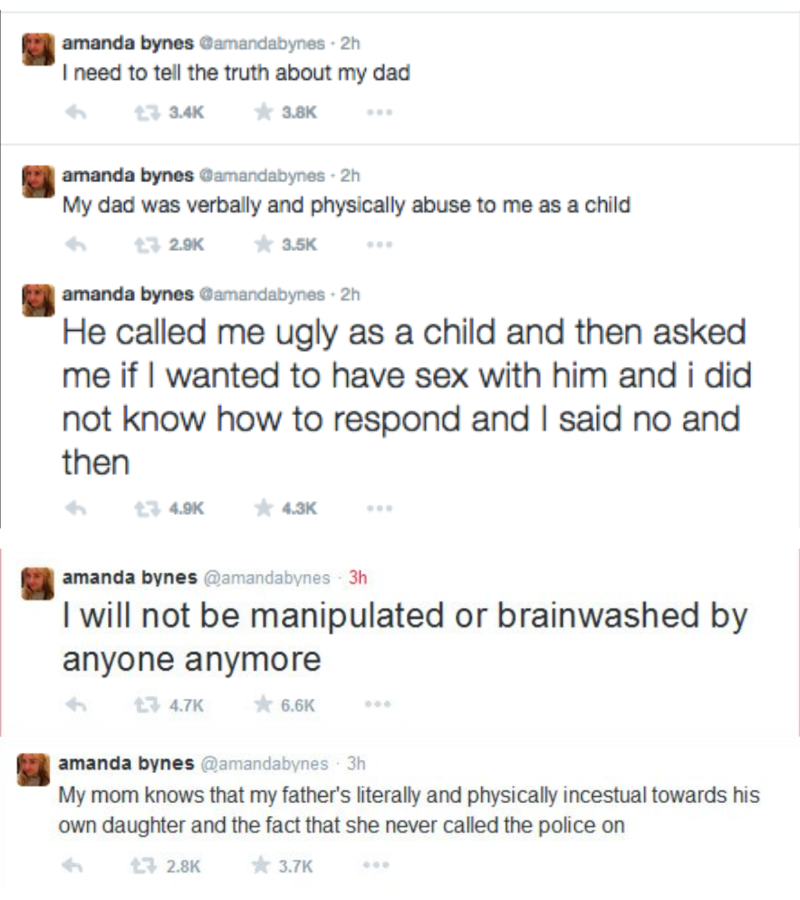Show more actions for the "verbally and physically" tweet
Viewport: 800px width, 900px height.
coord(377,244)
